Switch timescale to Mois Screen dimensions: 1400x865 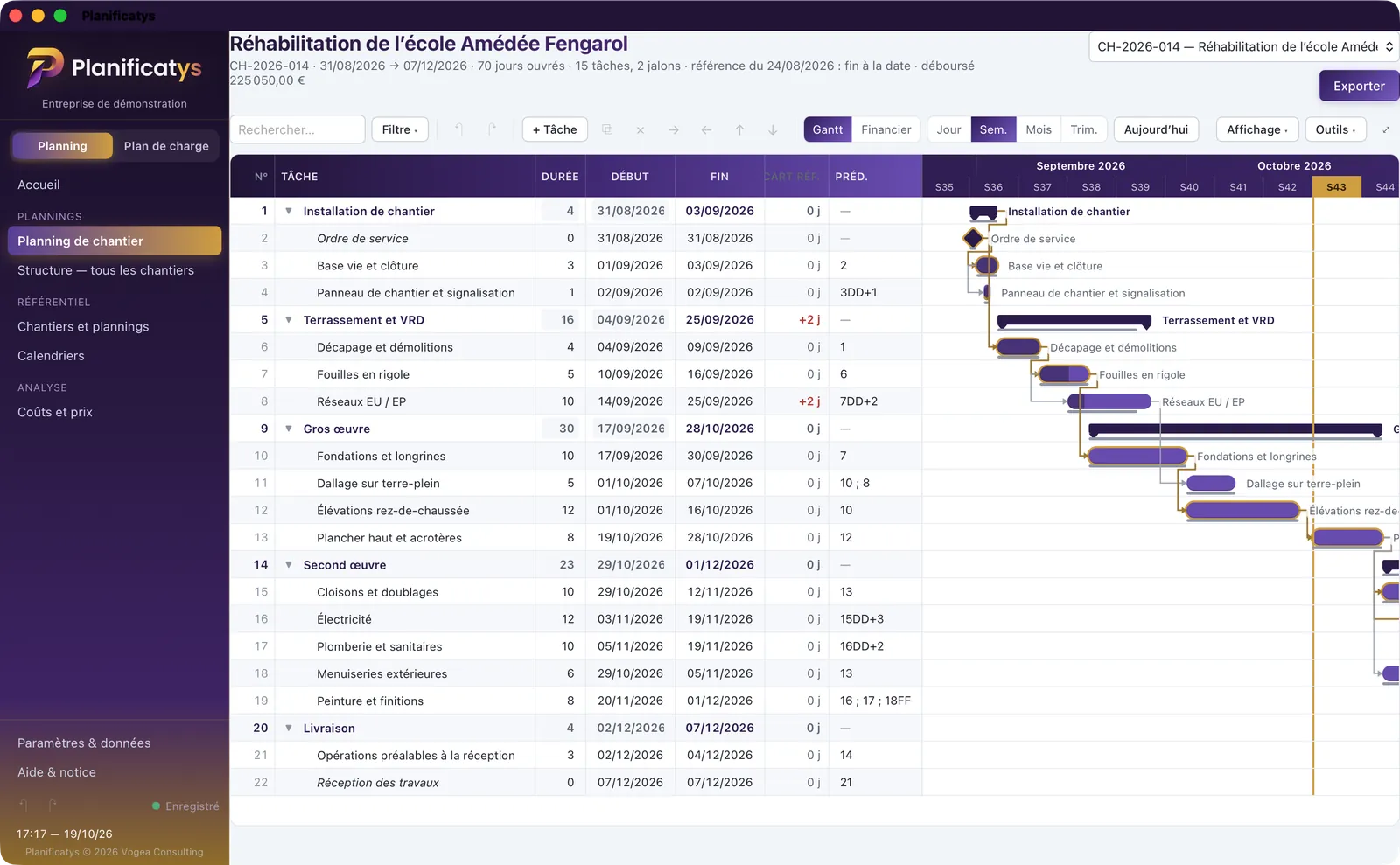coord(1039,129)
